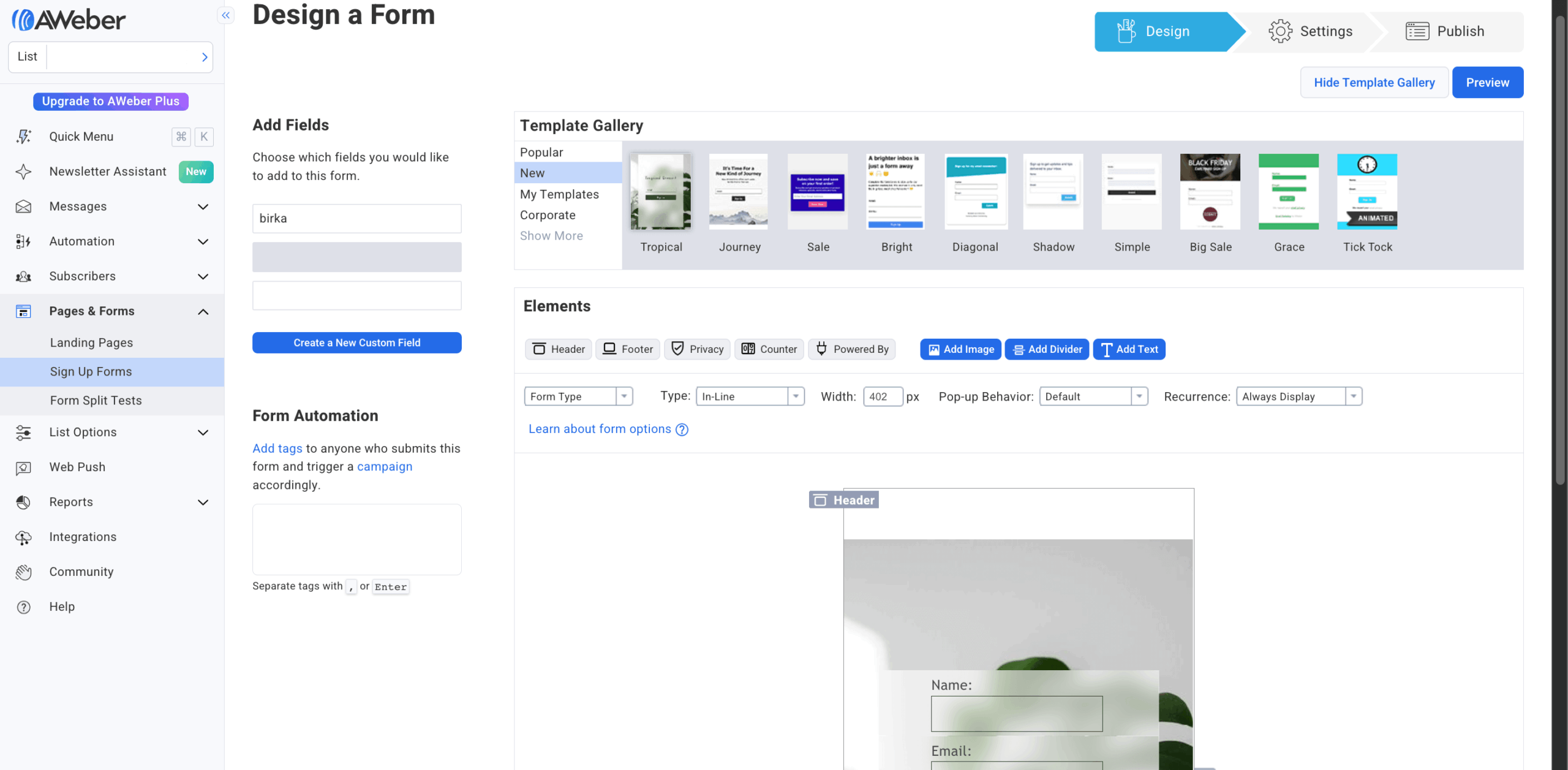
Task: Select the New template category
Action: (x=568, y=173)
